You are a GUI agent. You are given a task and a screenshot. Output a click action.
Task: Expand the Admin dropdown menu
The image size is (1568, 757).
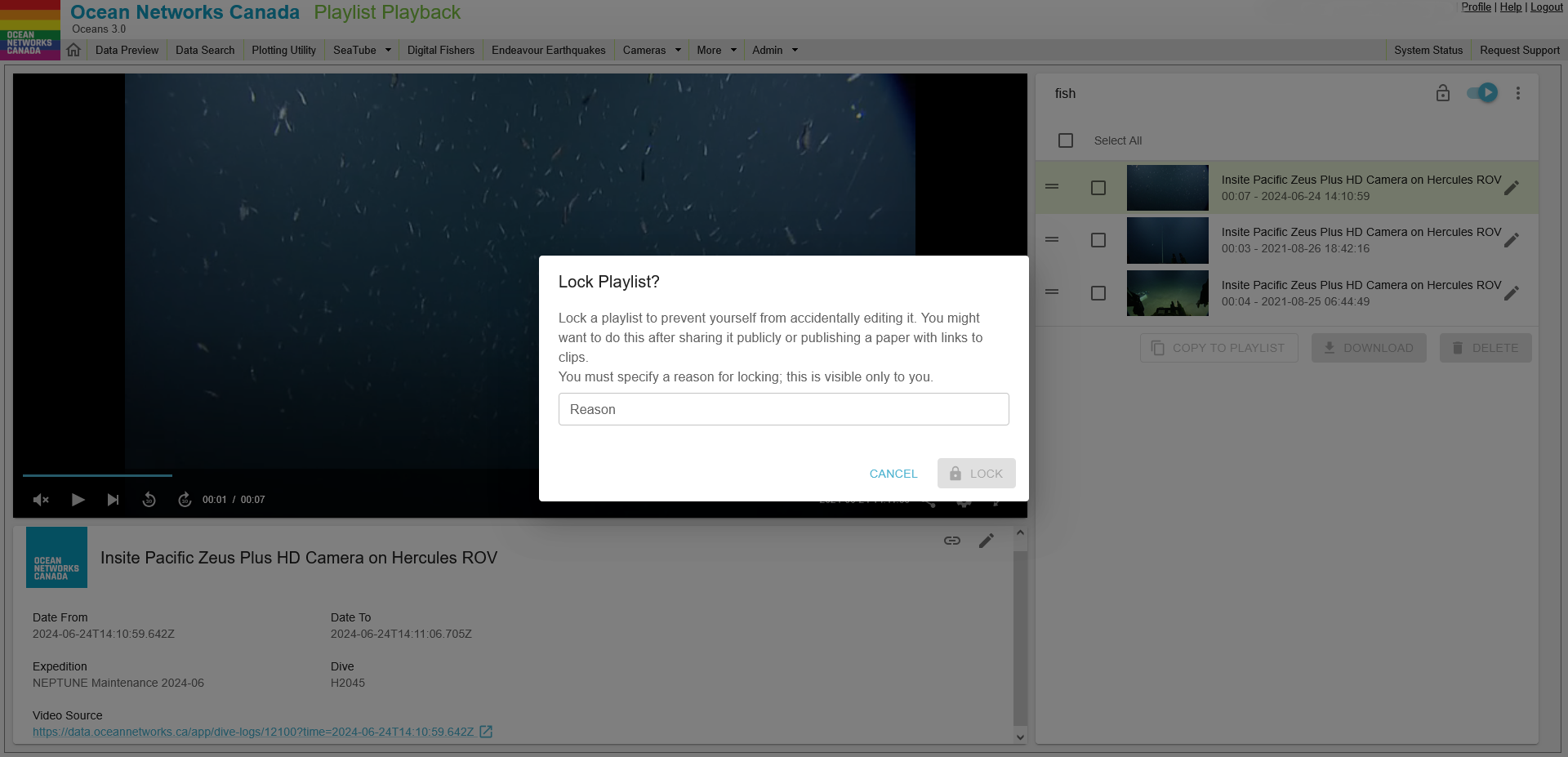(775, 50)
